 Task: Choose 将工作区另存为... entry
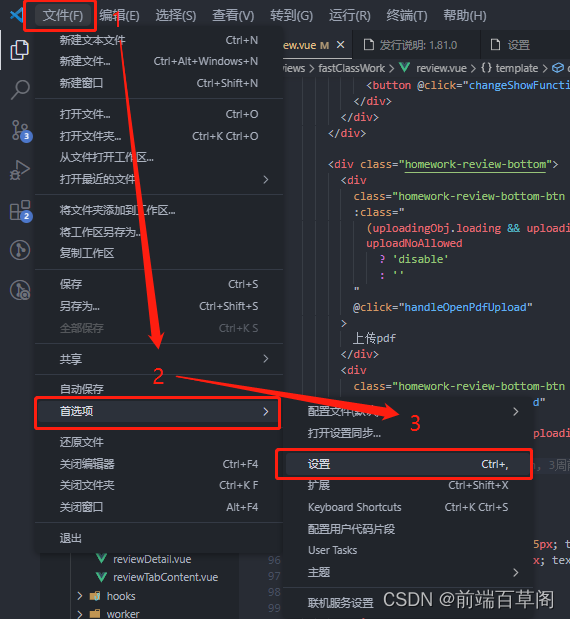point(159,232)
